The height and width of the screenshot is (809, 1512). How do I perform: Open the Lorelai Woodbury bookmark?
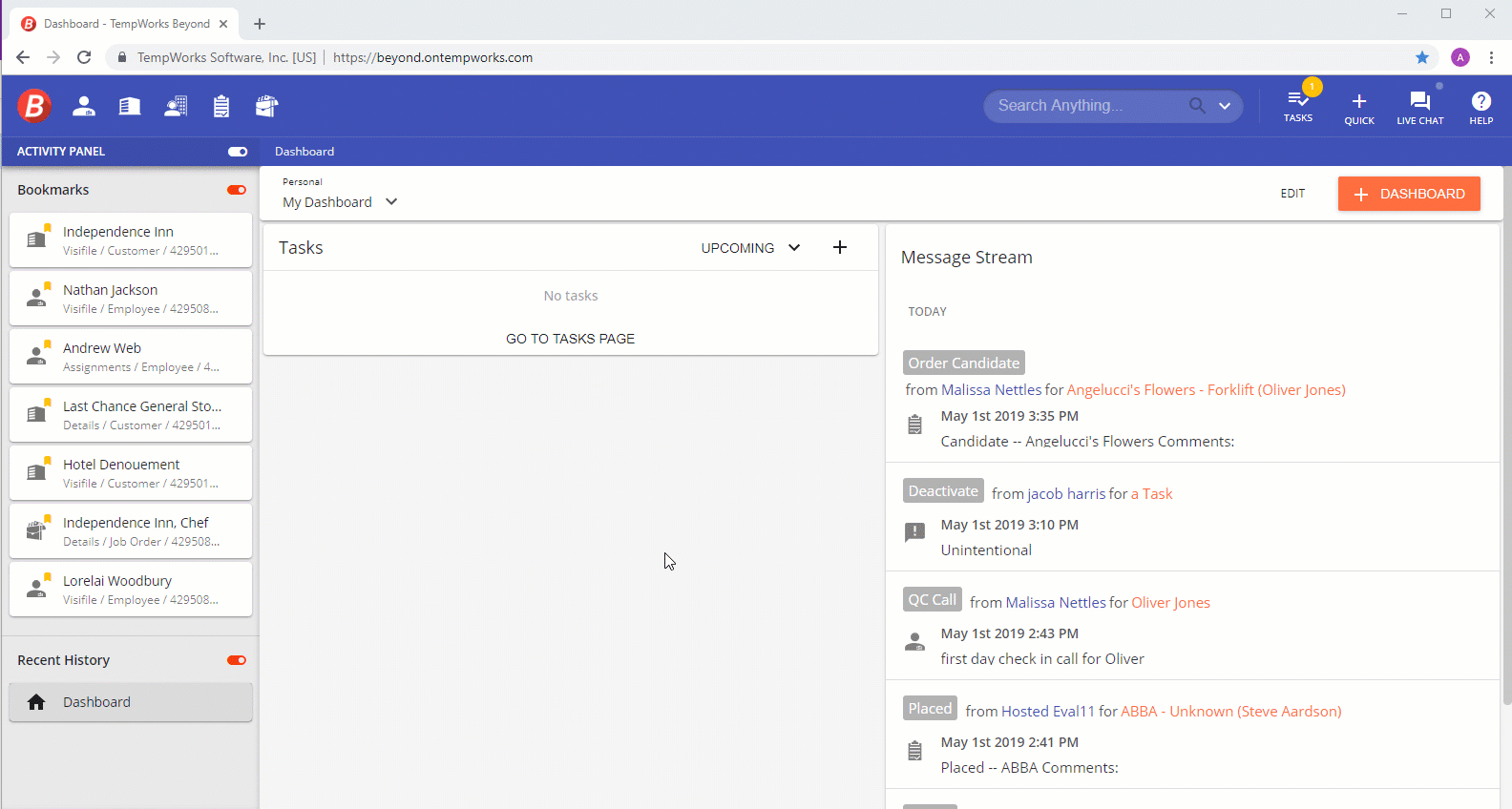(x=131, y=590)
